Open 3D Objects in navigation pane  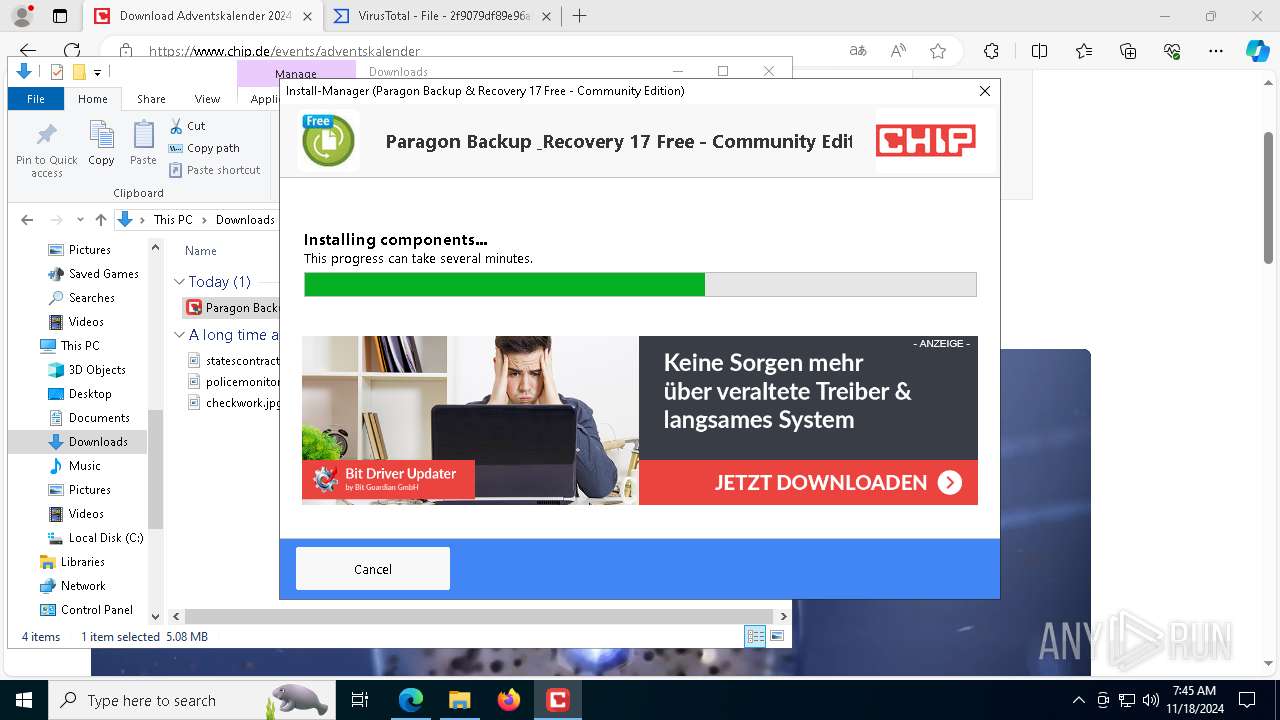pyautogui.click(x=86, y=370)
